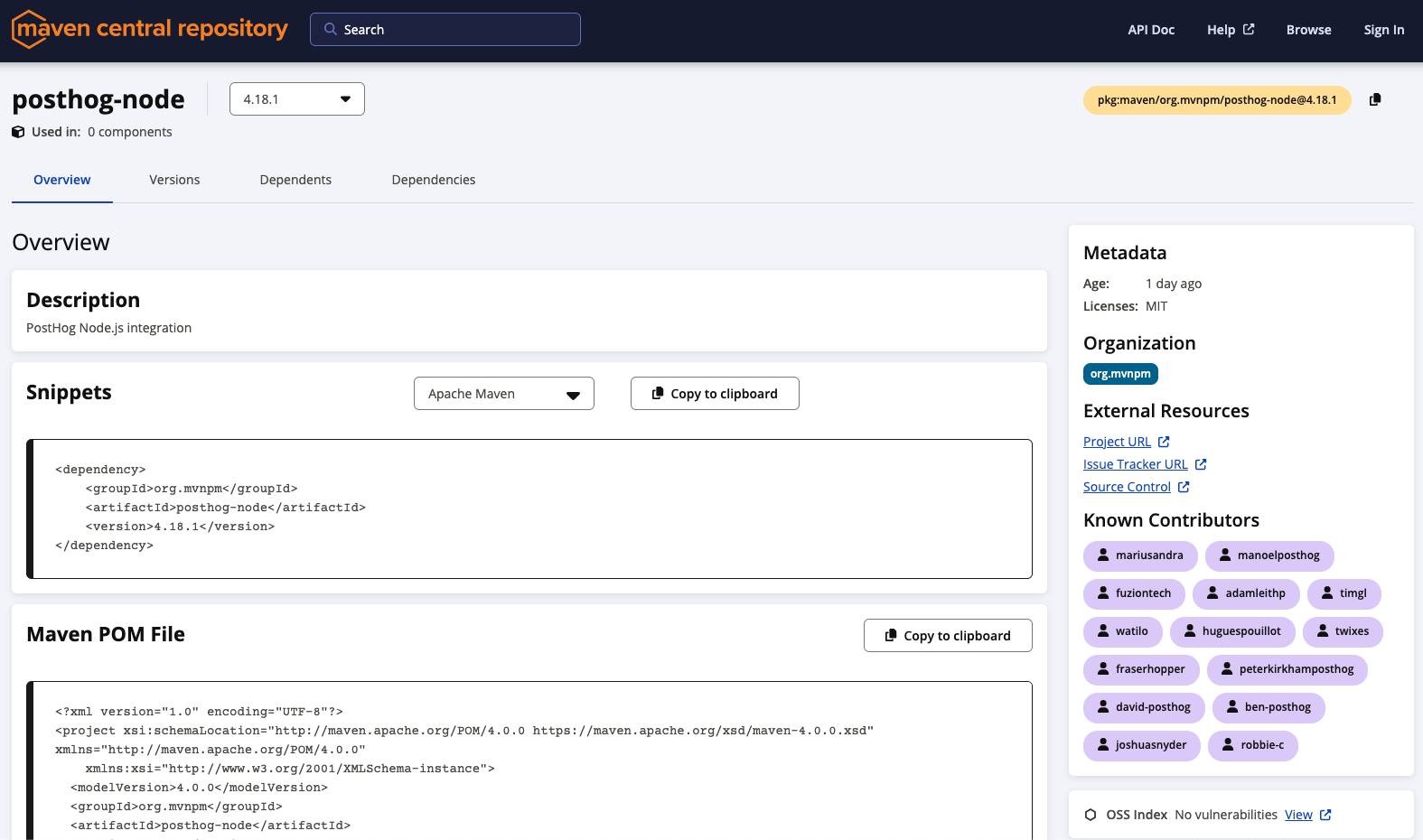Select the Dependencies tab

433,180
